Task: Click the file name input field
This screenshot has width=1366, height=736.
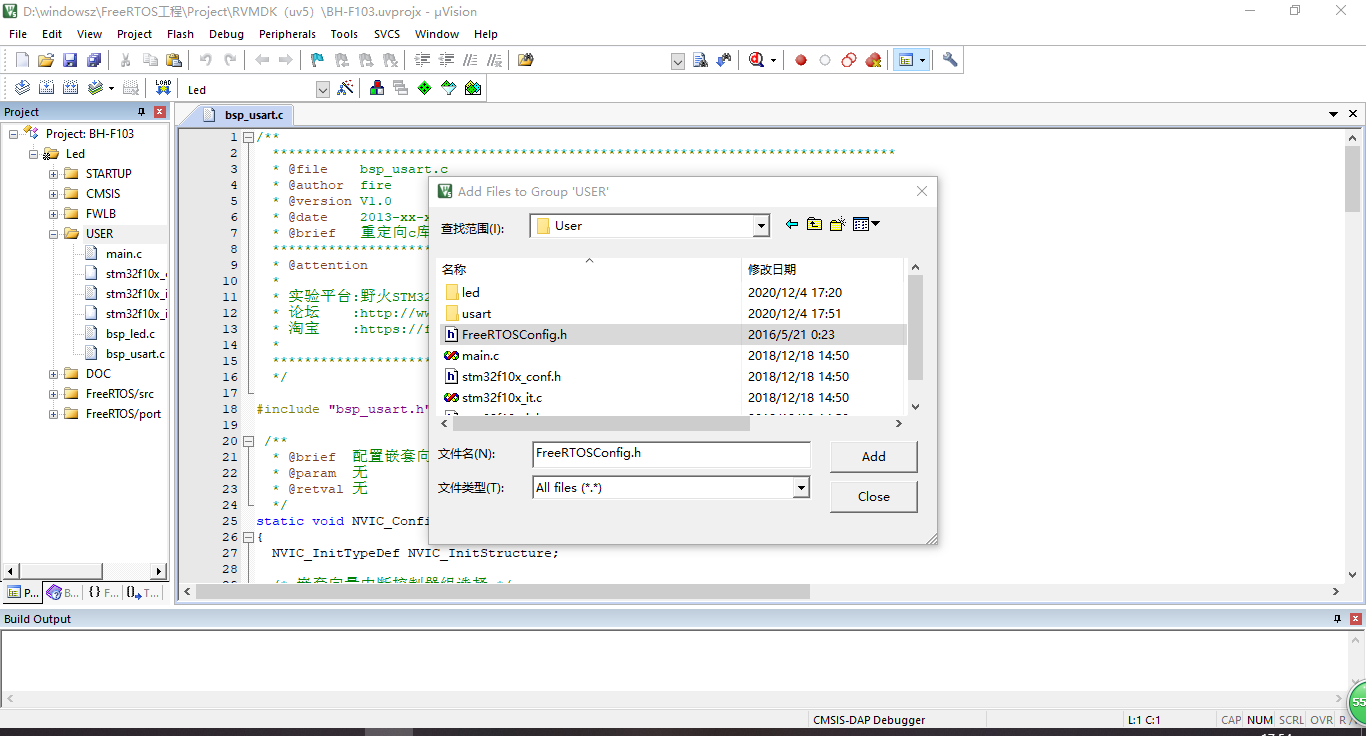Action: [x=670, y=456]
